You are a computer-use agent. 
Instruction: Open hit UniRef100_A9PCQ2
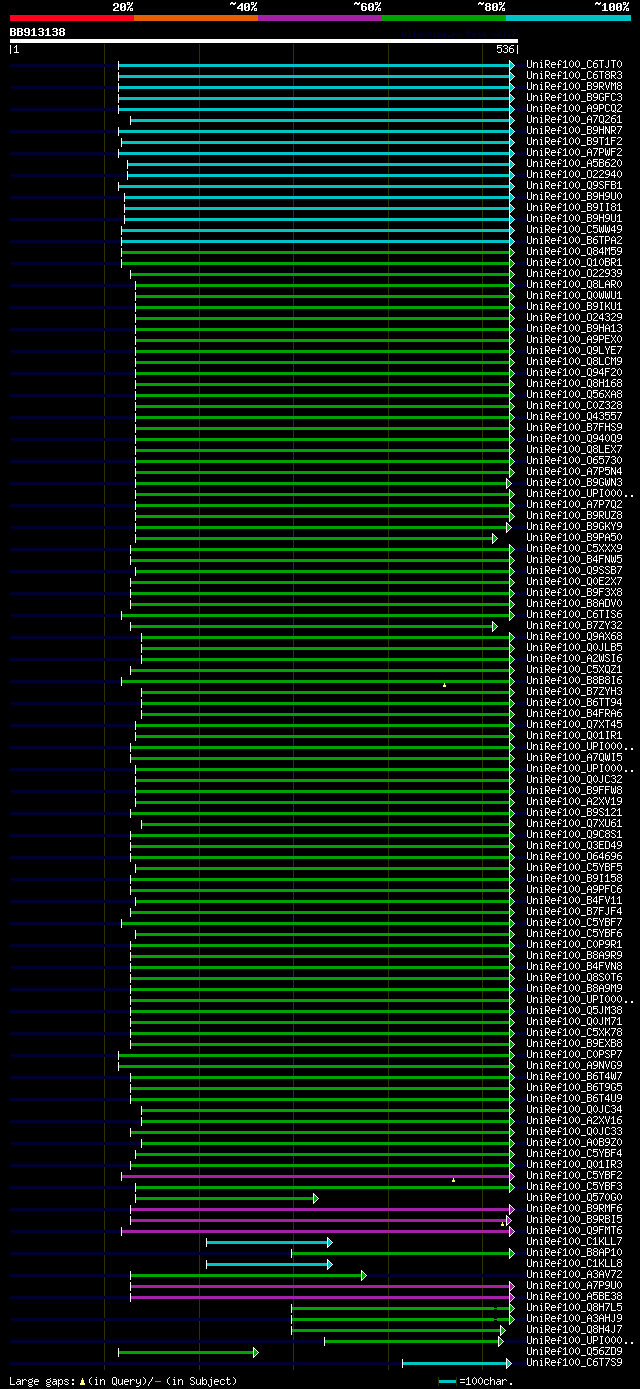[x=574, y=109]
